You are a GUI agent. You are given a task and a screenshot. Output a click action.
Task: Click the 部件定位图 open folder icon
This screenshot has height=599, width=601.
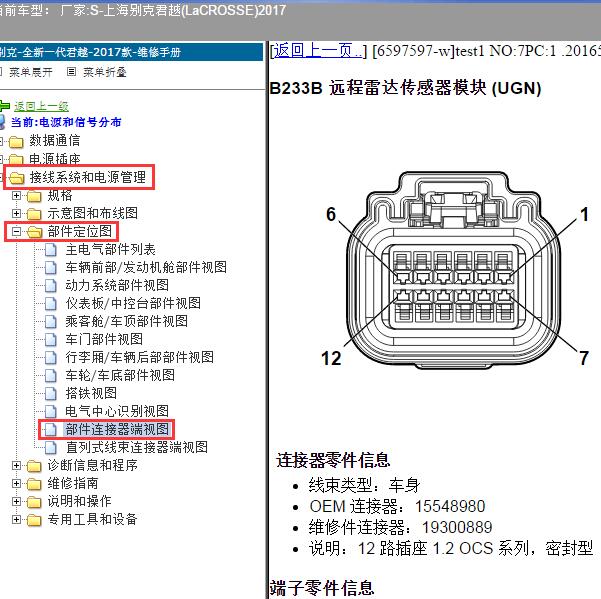34,232
